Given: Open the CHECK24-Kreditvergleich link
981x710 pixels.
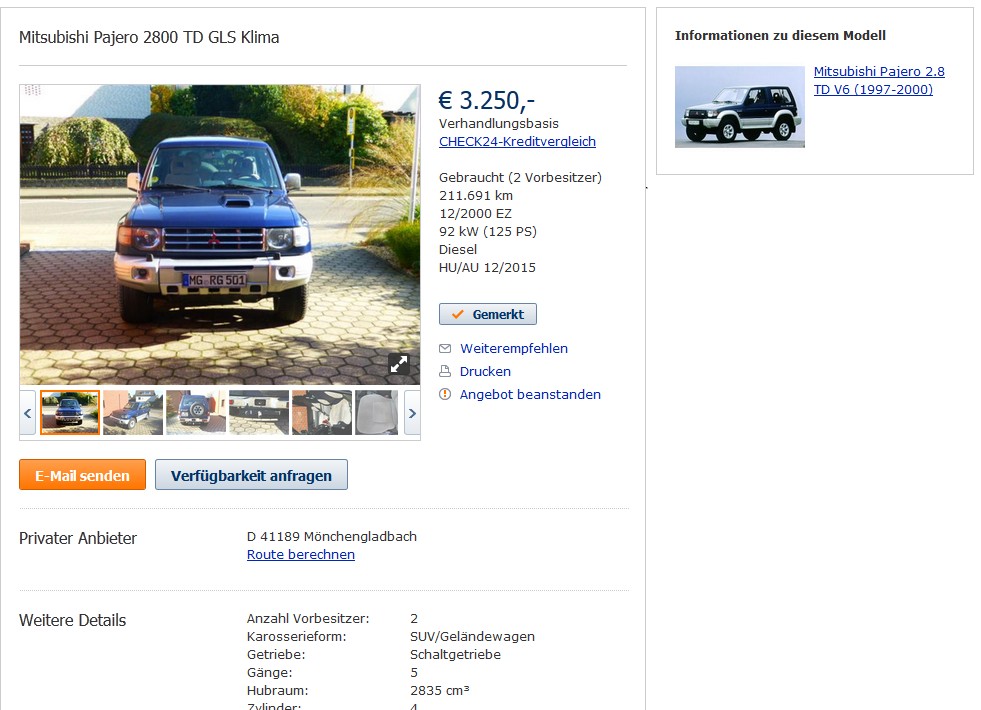Looking at the screenshot, I should (517, 141).
